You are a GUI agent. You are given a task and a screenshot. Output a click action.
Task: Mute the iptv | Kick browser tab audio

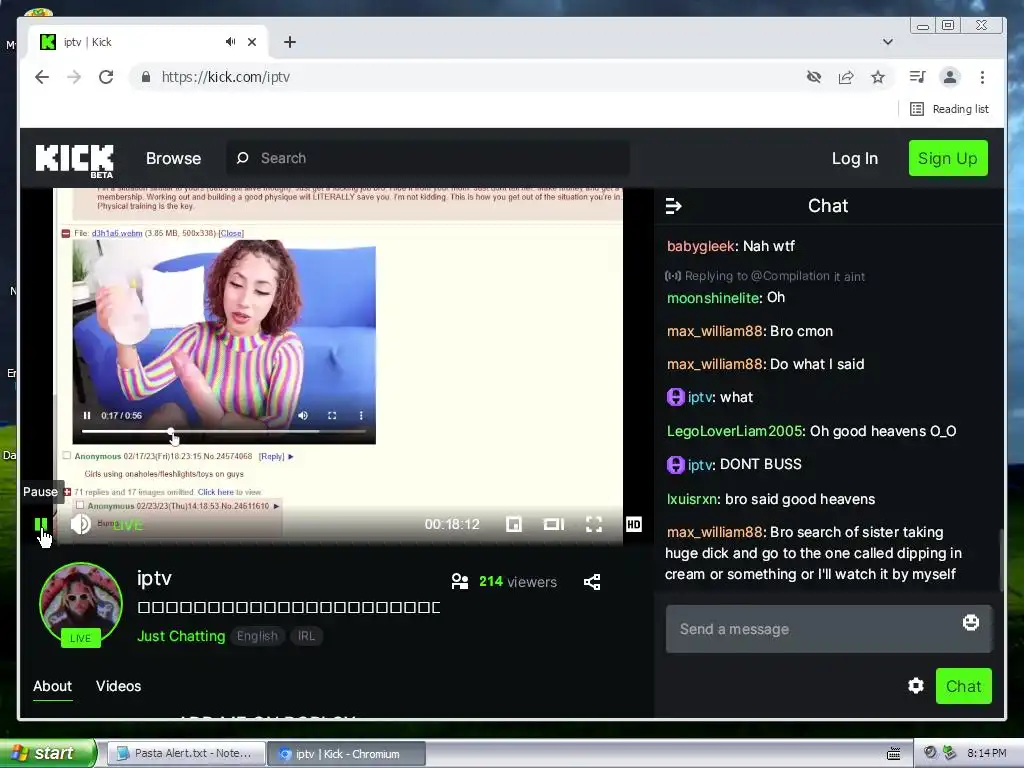click(230, 42)
